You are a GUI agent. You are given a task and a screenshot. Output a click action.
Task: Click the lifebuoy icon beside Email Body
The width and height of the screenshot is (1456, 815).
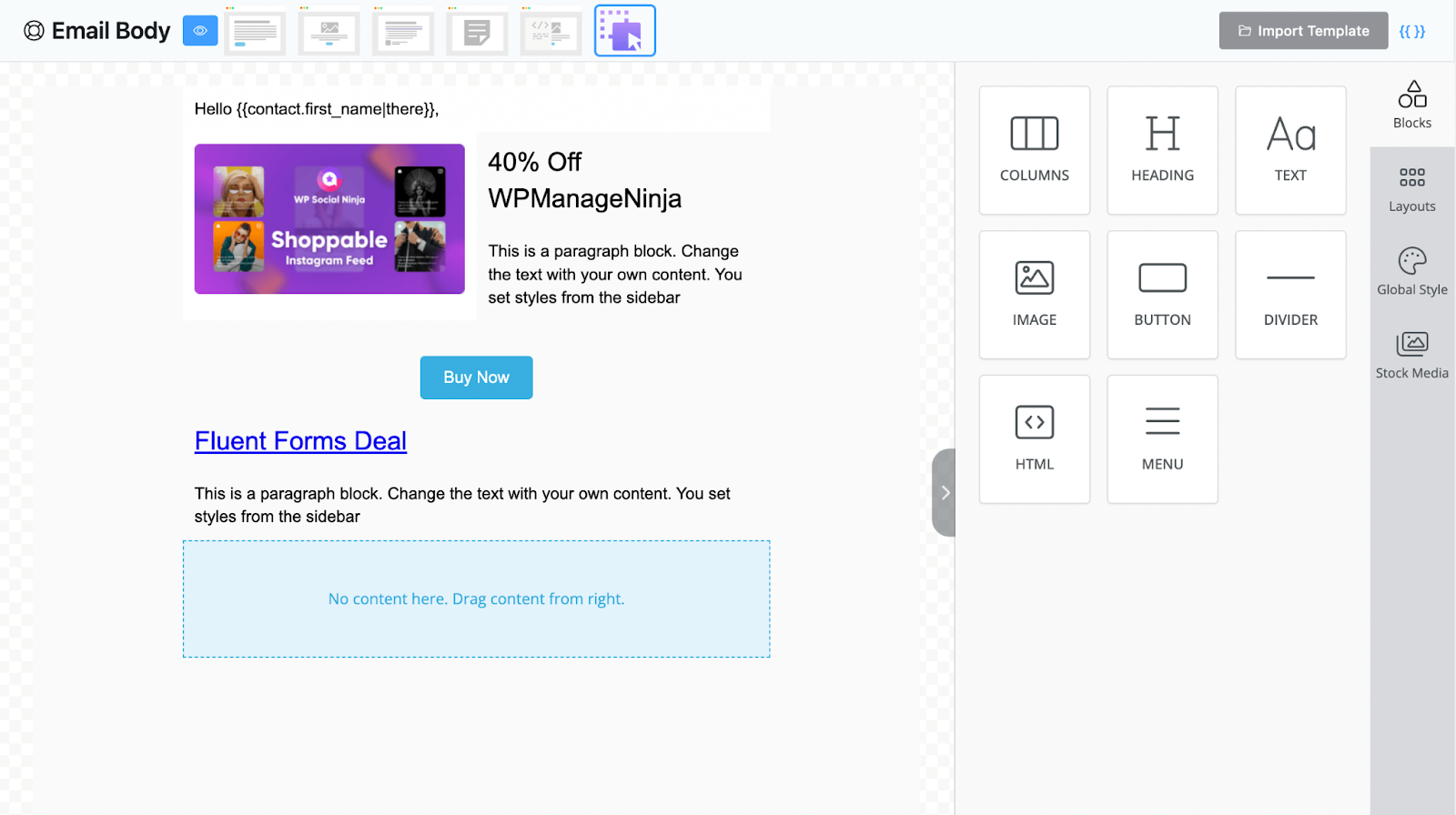tap(34, 31)
